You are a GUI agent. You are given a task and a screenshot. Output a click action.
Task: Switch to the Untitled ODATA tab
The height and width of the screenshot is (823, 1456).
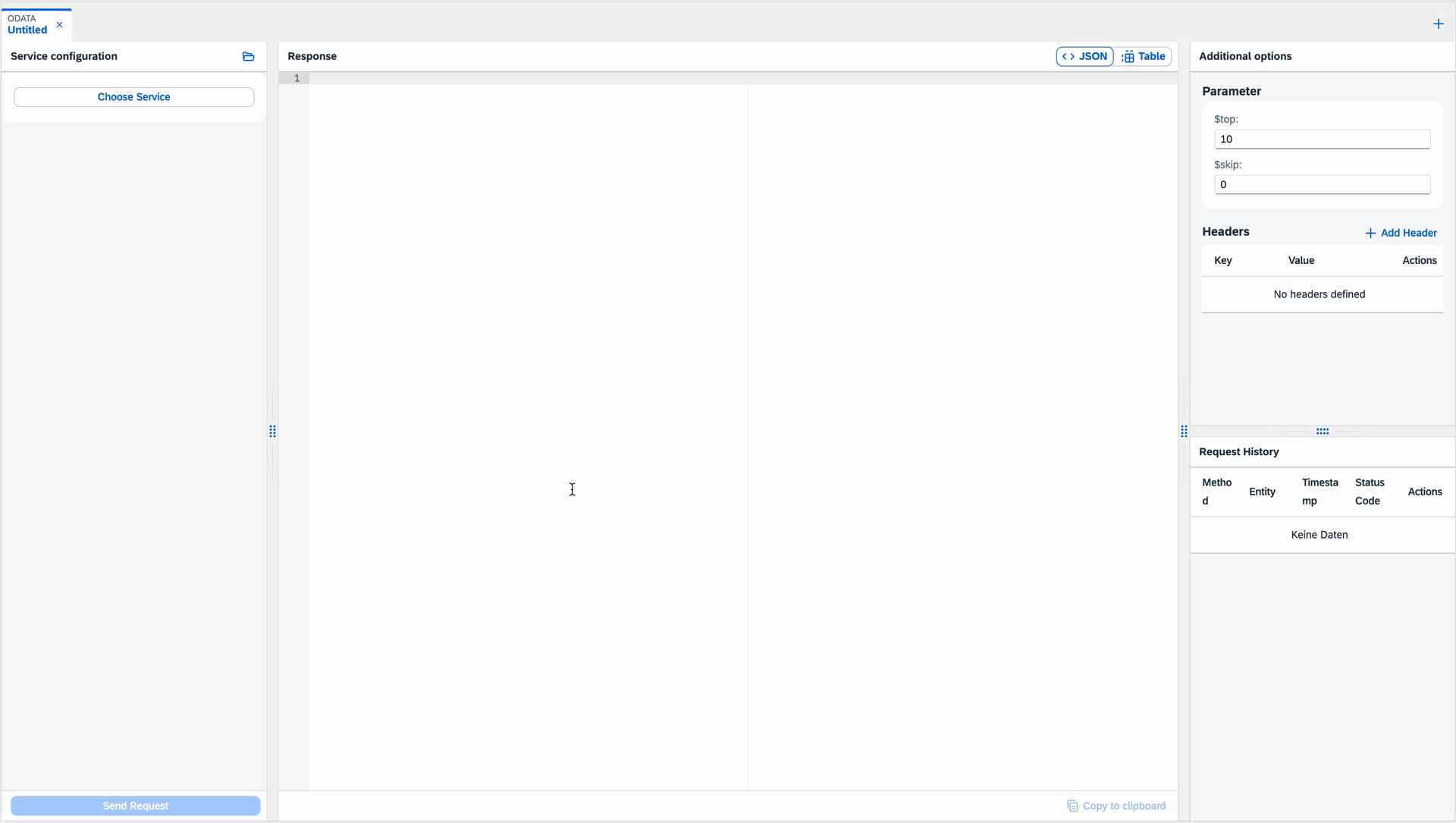coord(27,25)
